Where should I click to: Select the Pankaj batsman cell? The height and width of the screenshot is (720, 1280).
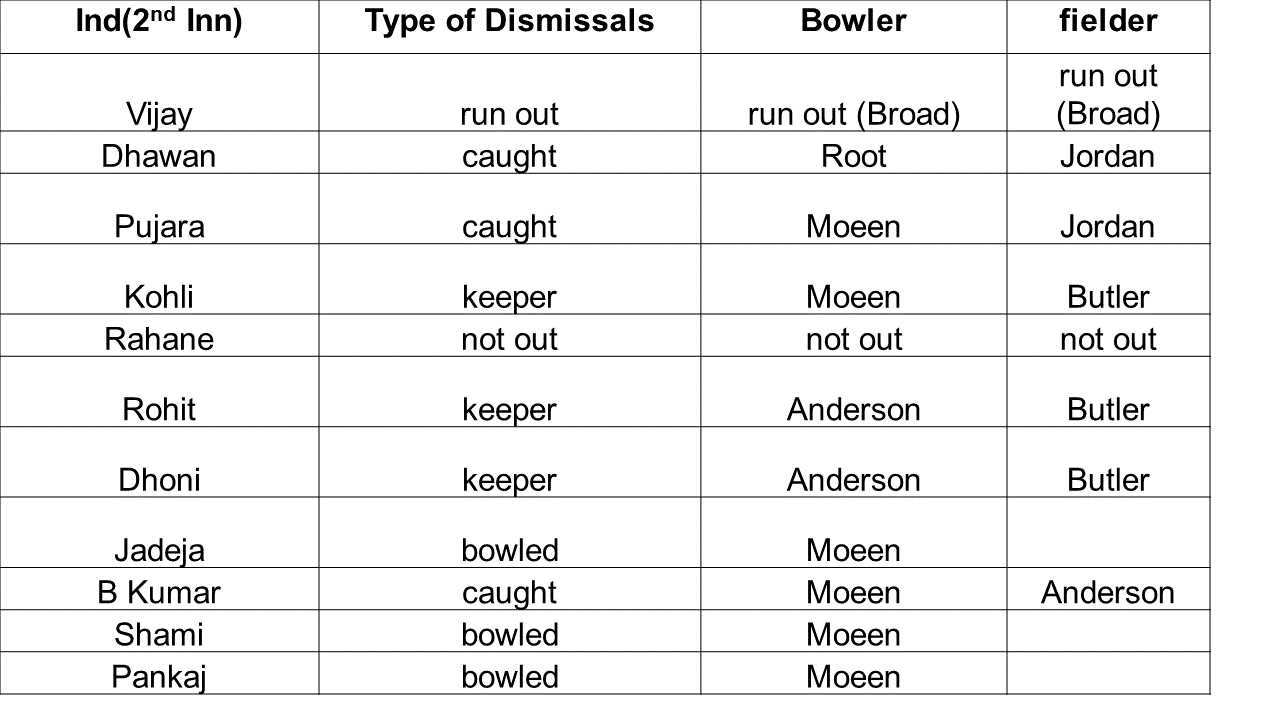tap(159, 676)
